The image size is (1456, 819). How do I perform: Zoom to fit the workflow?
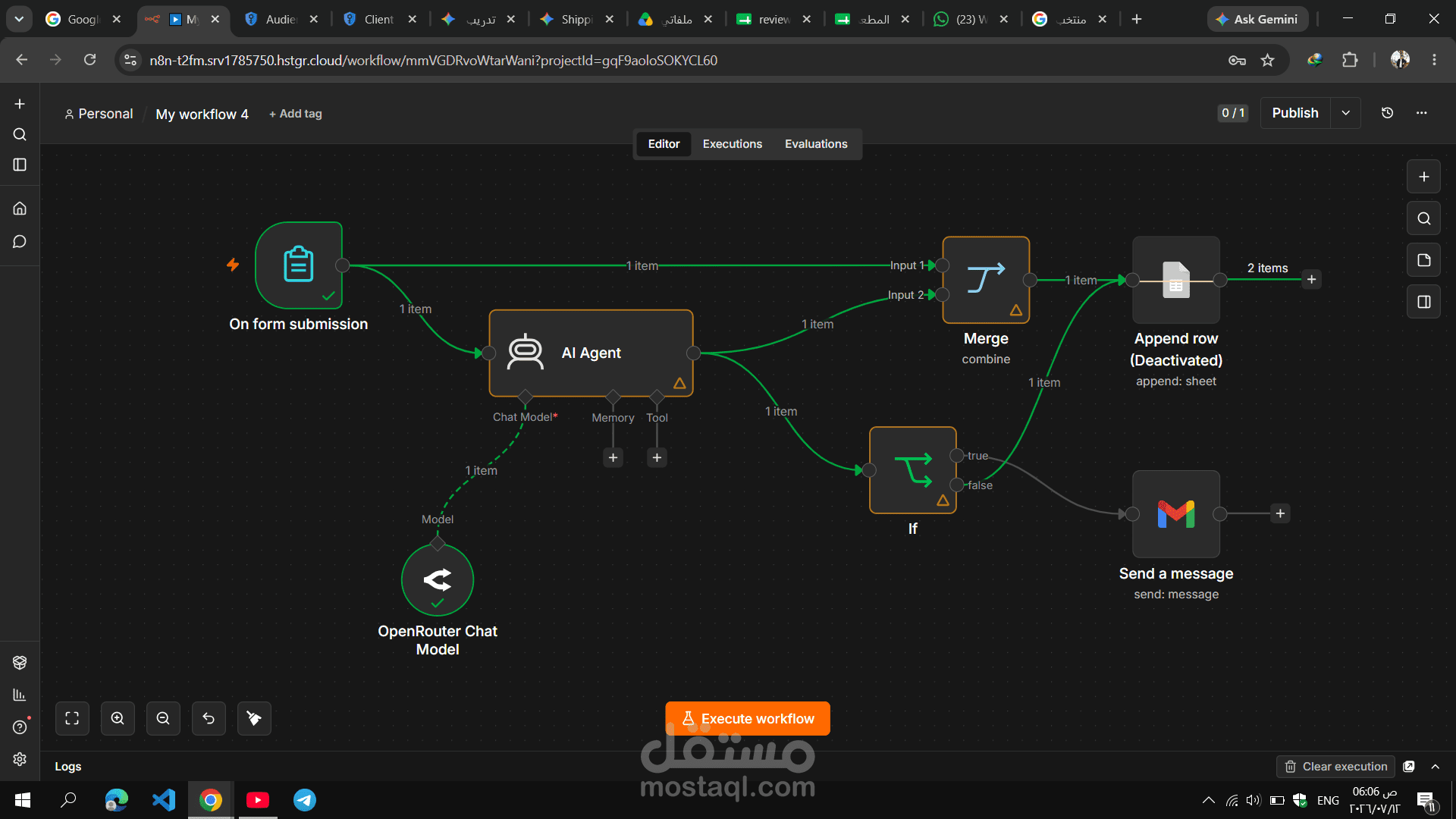tap(72, 718)
